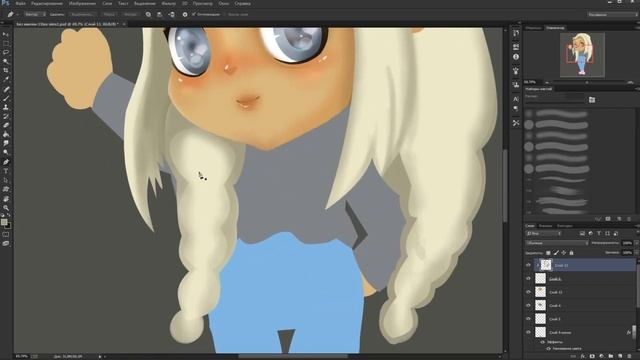The height and width of the screenshot is (360, 640).
Task: Select the Path Selection tool
Action: (6, 180)
